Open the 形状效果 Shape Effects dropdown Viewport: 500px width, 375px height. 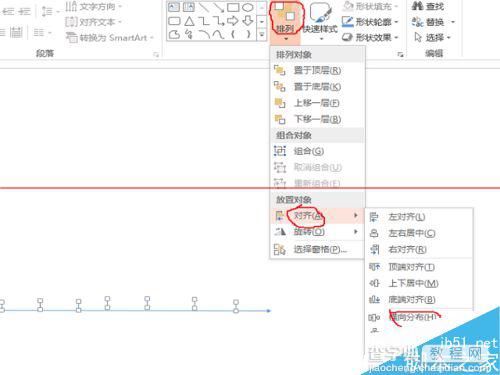(x=371, y=37)
